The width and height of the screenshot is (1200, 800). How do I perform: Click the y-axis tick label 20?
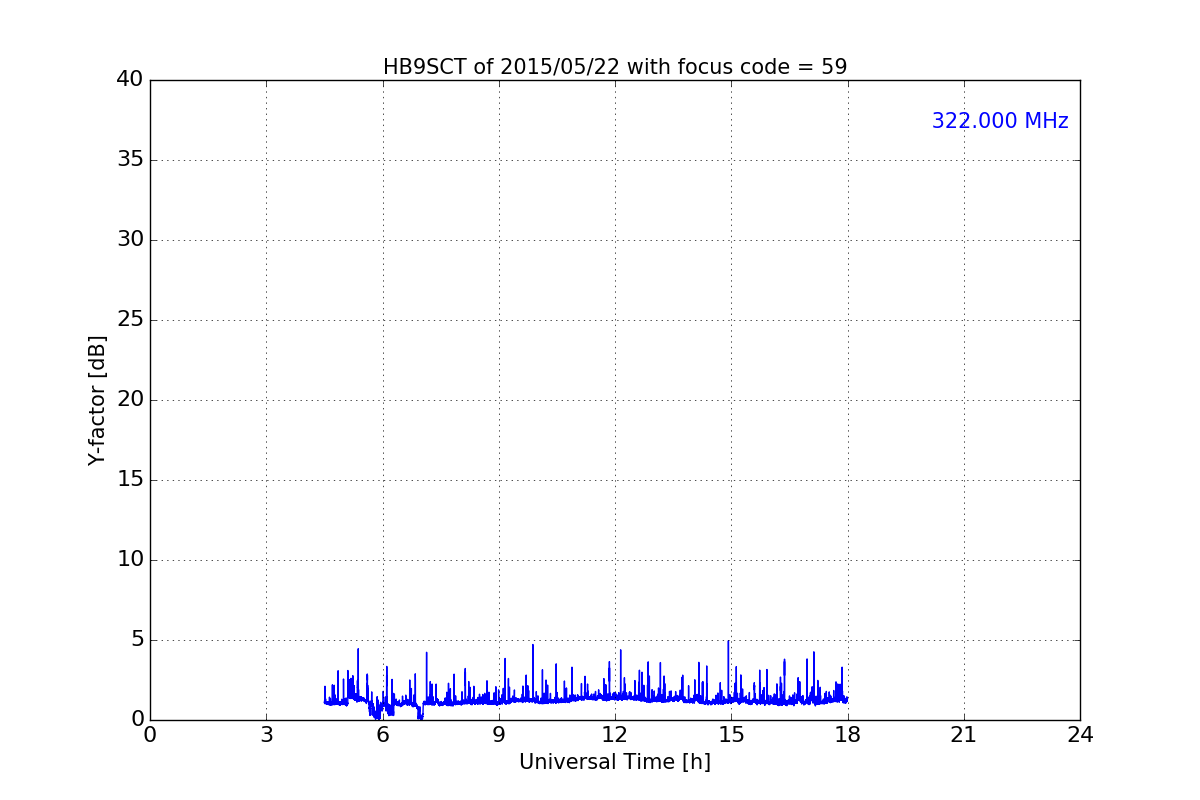pyautogui.click(x=130, y=400)
